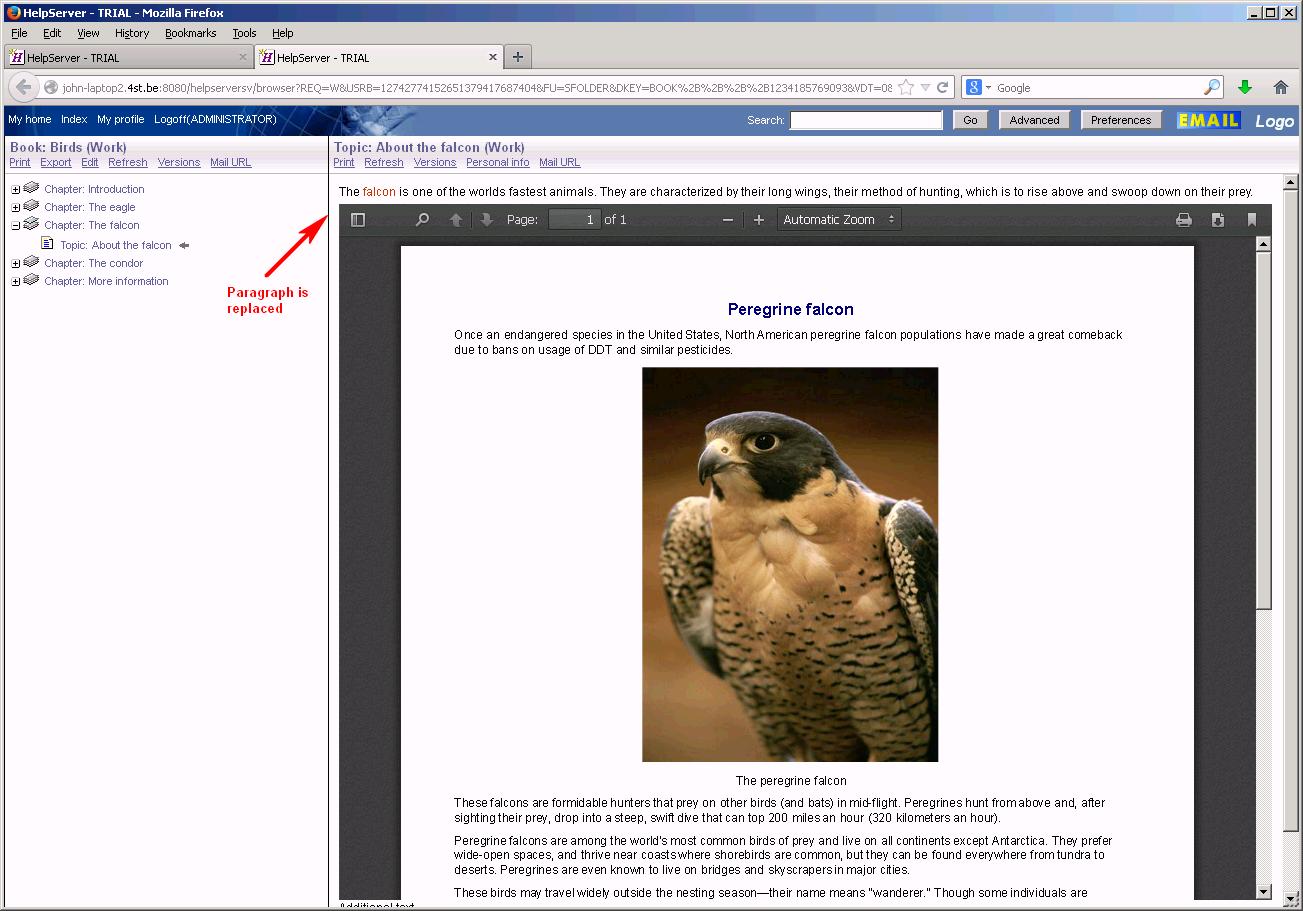Screen dimensions: 1303x911
Task: Click the Go search button
Action: pos(970,120)
